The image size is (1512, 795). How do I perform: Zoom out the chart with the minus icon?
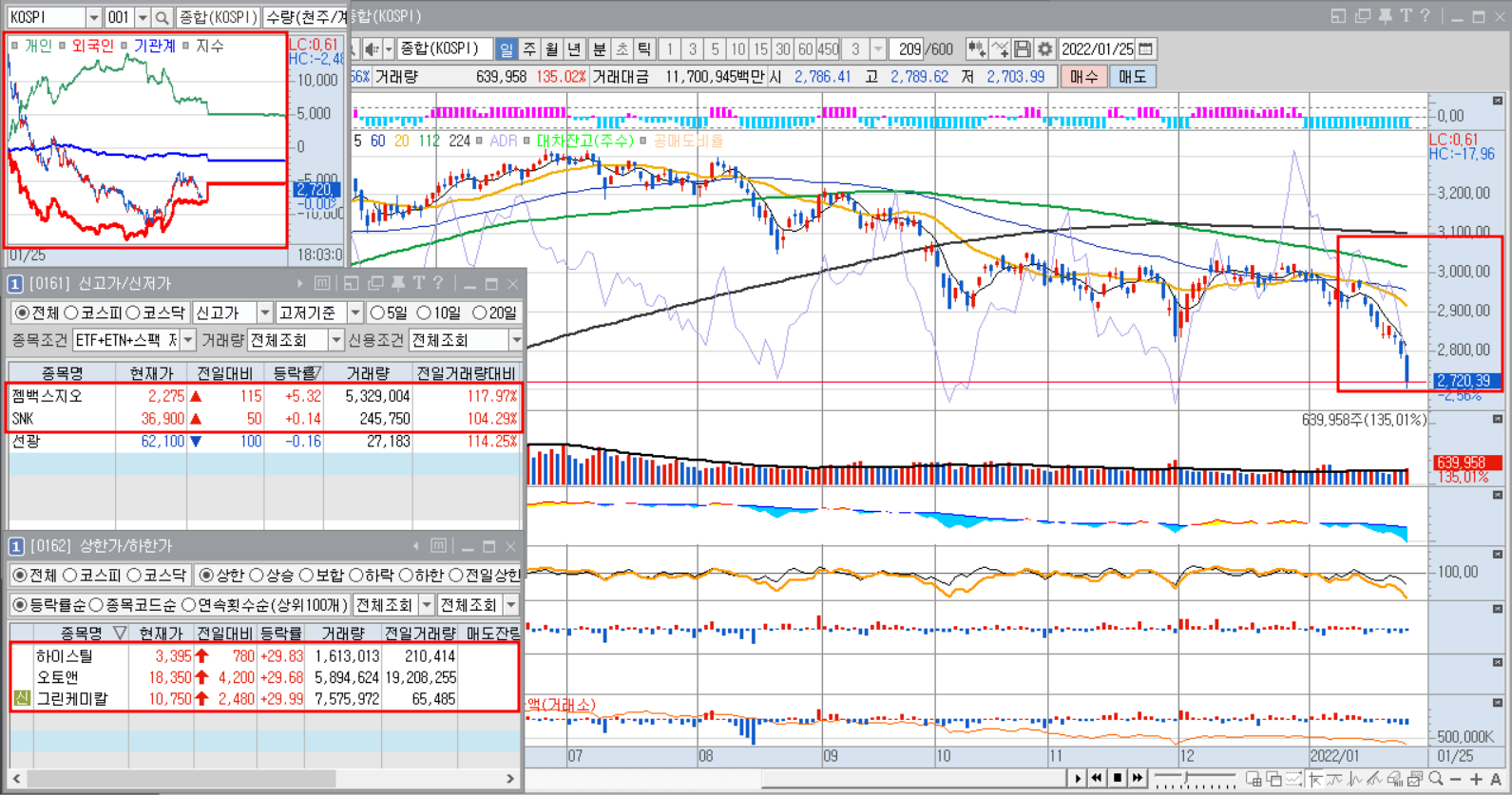(x=1456, y=779)
